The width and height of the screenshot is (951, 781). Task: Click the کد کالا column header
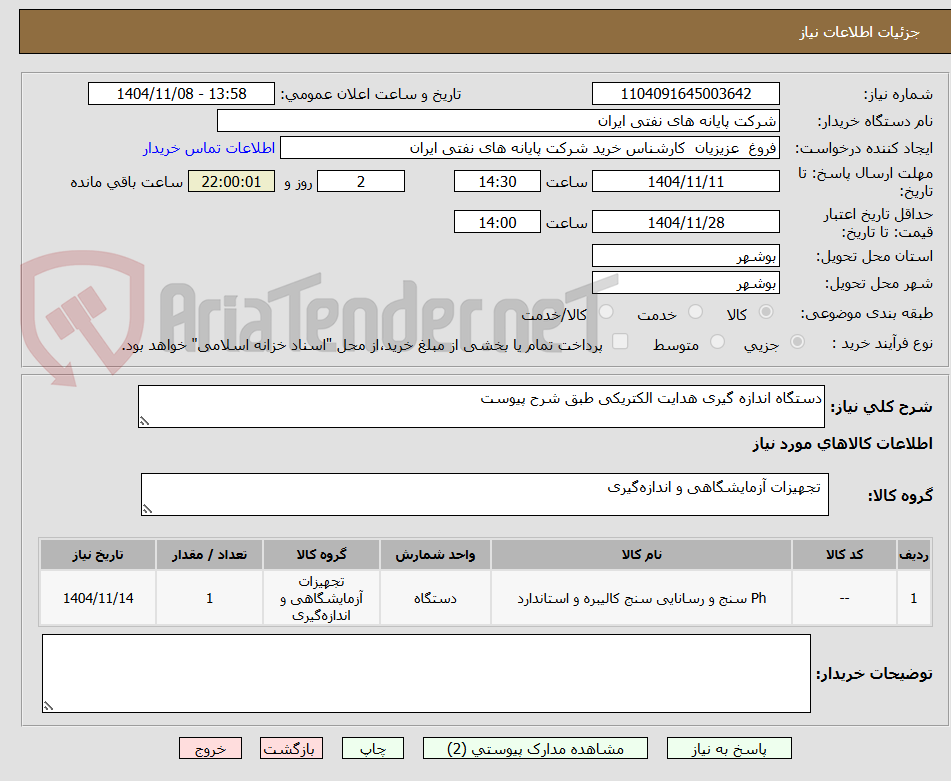[844, 554]
